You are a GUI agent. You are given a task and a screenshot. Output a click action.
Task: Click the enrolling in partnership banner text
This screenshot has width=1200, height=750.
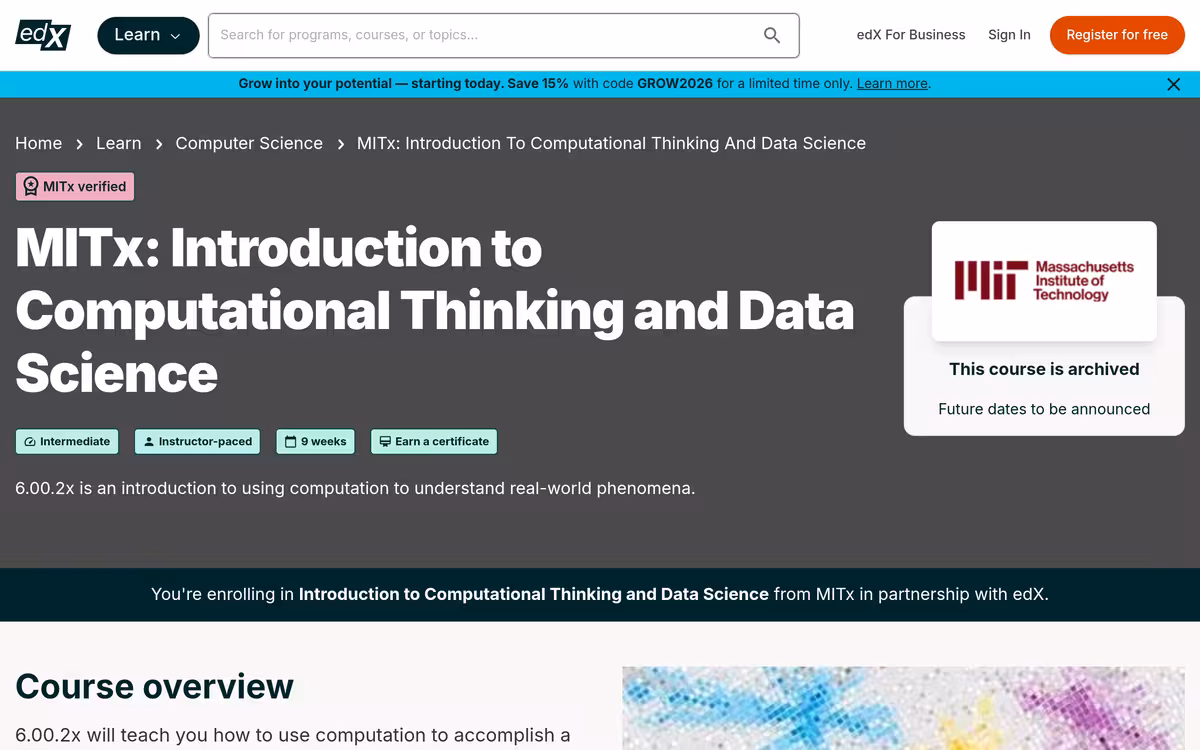coord(600,594)
